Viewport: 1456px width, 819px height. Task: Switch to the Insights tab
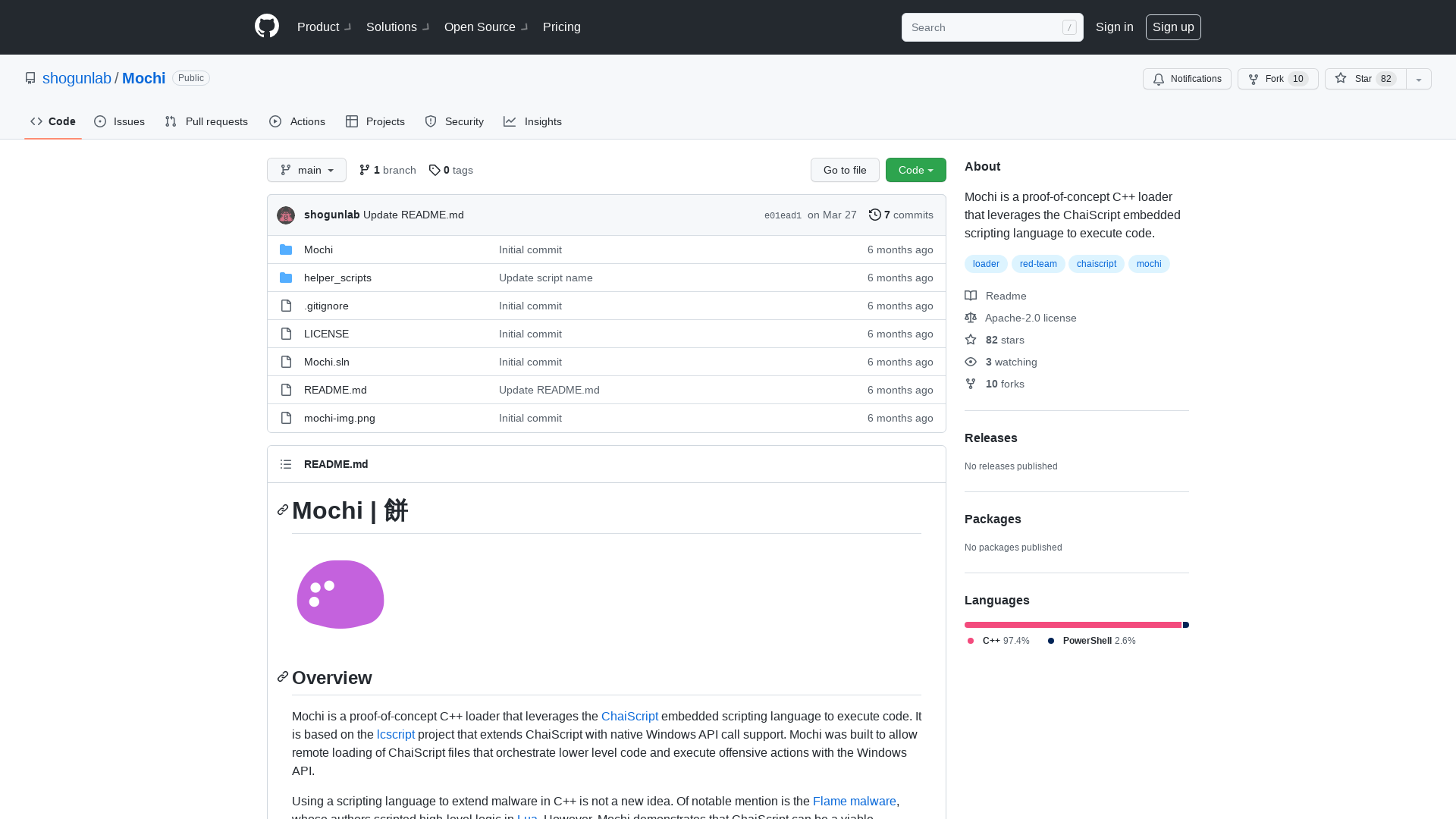click(x=533, y=121)
